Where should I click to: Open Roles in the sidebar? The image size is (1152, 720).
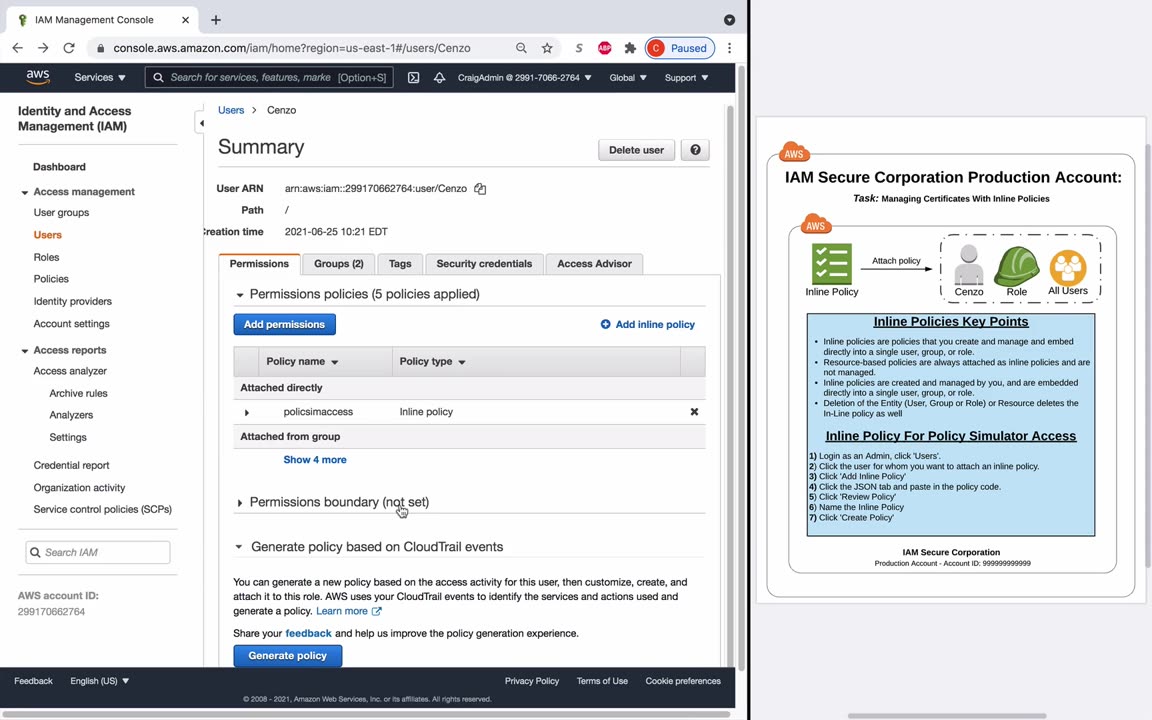pos(46,257)
